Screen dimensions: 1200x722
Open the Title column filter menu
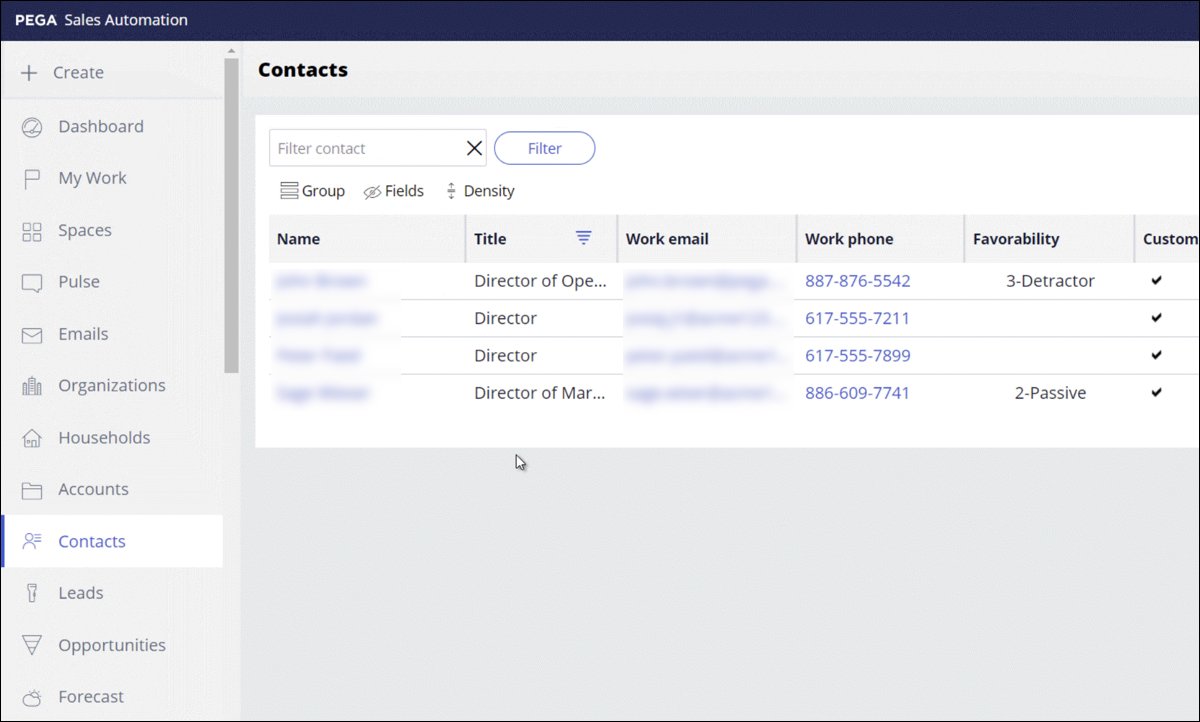(584, 238)
